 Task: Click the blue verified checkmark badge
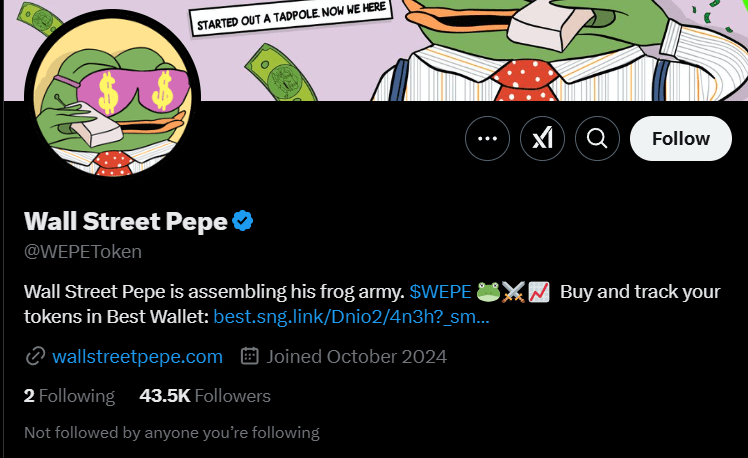tap(243, 221)
